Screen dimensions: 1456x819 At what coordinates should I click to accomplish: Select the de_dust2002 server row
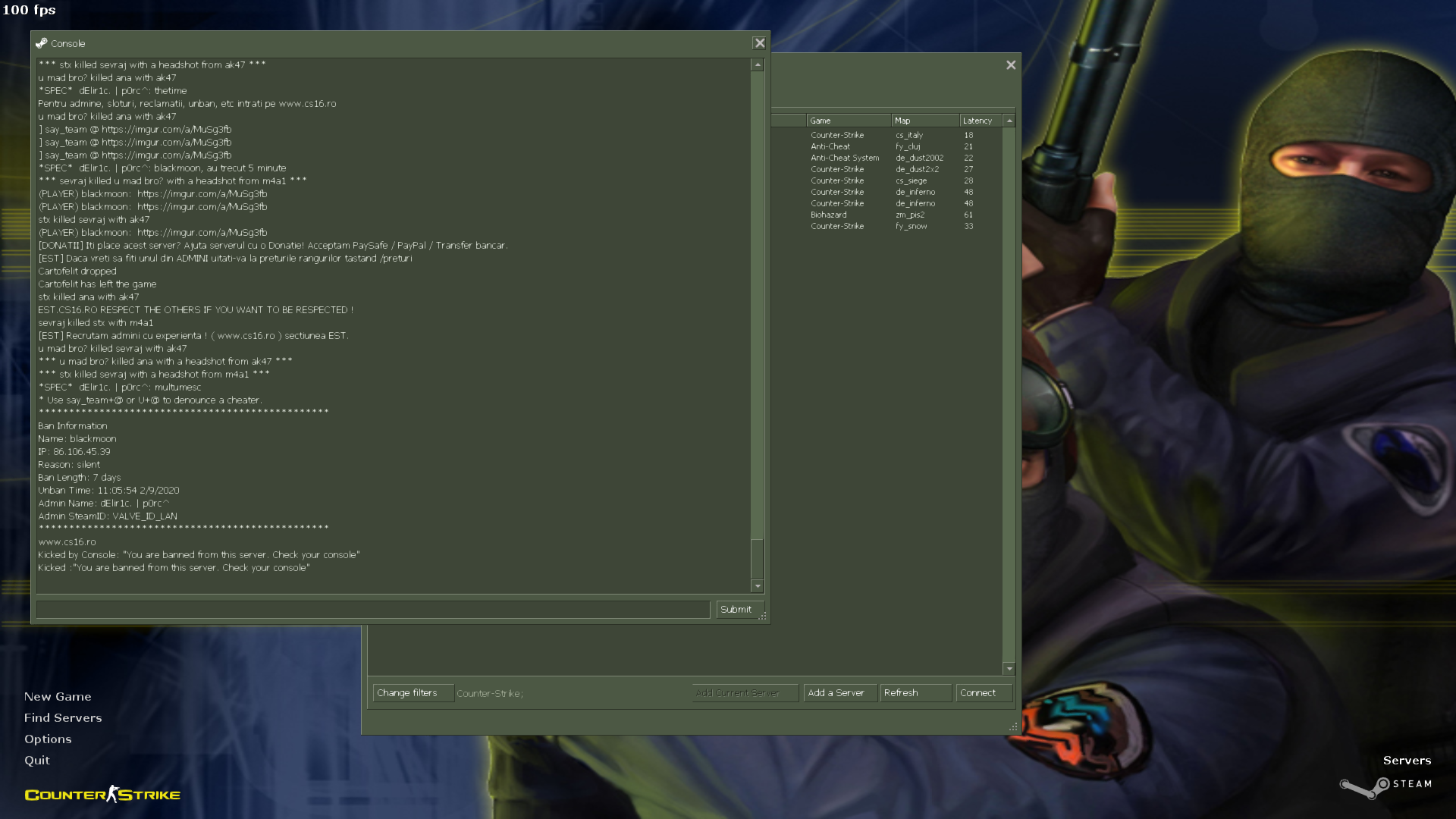[x=887, y=158]
